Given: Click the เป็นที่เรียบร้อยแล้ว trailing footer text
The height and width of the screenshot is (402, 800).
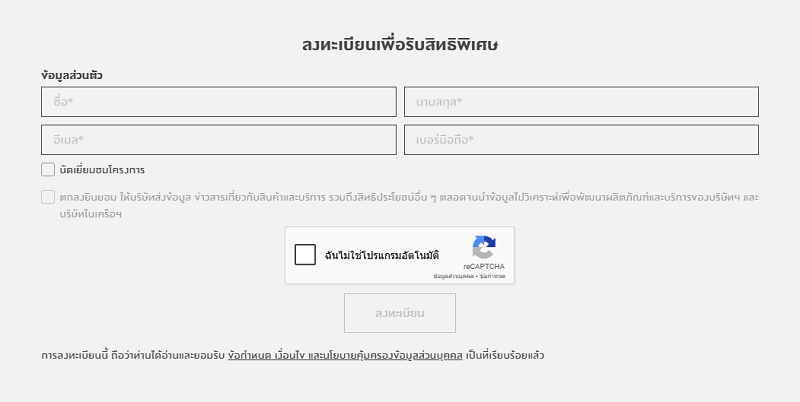Looking at the screenshot, I should click(505, 355).
